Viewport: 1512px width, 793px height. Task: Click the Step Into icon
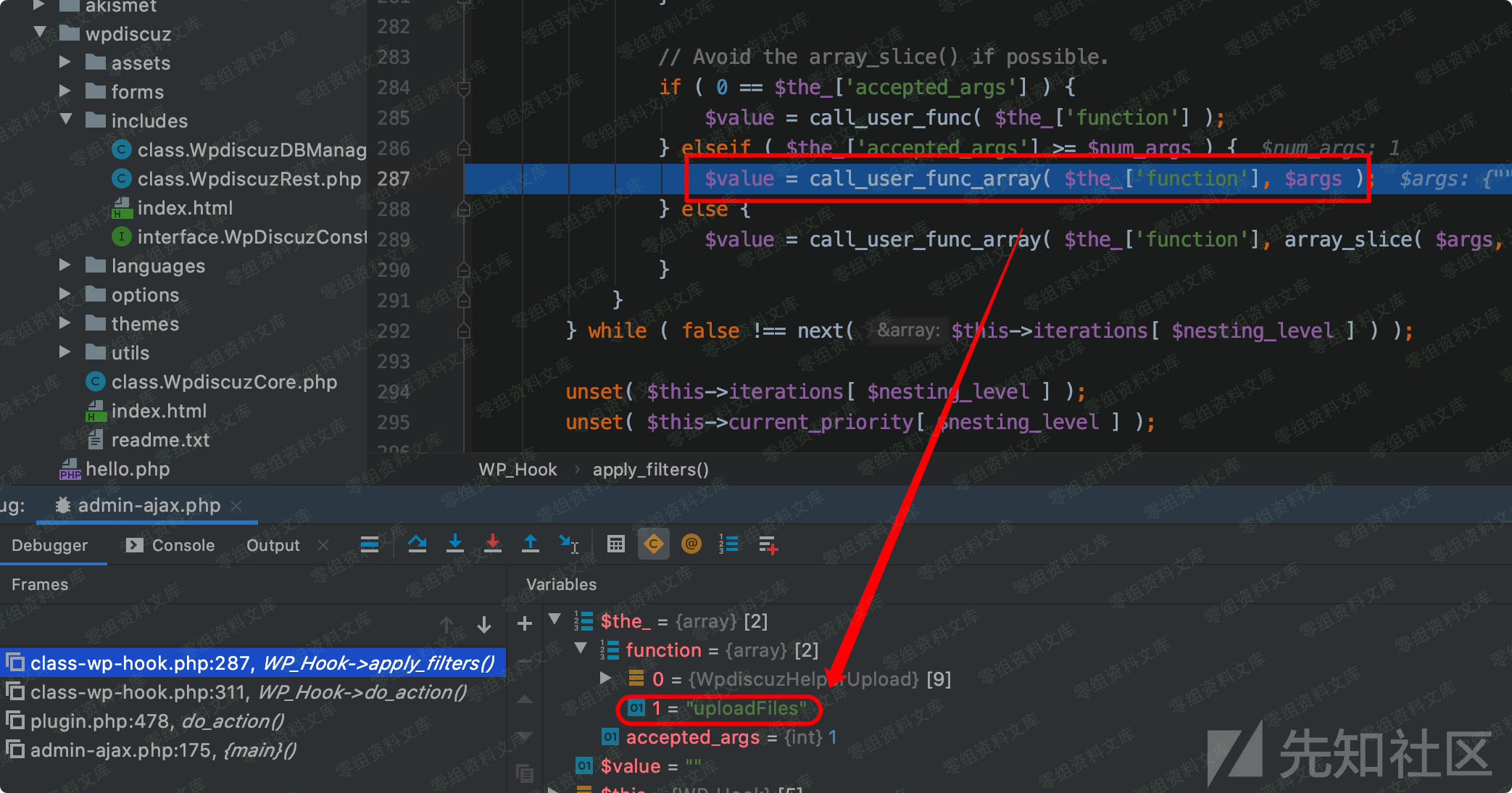click(x=454, y=544)
